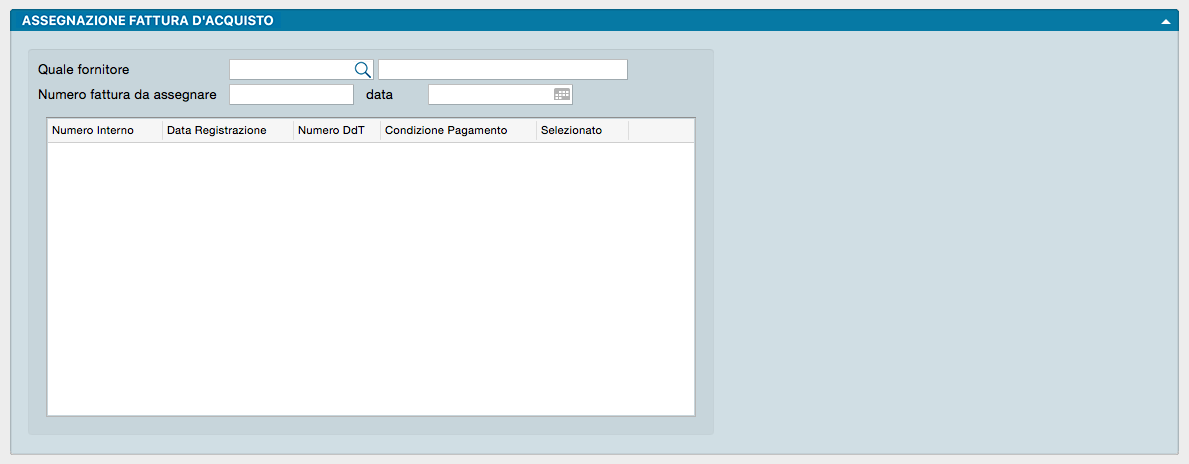Image resolution: width=1189 pixels, height=464 pixels.
Task: Click the Condizione Pagamento column header
Action: pyautogui.click(x=446, y=131)
